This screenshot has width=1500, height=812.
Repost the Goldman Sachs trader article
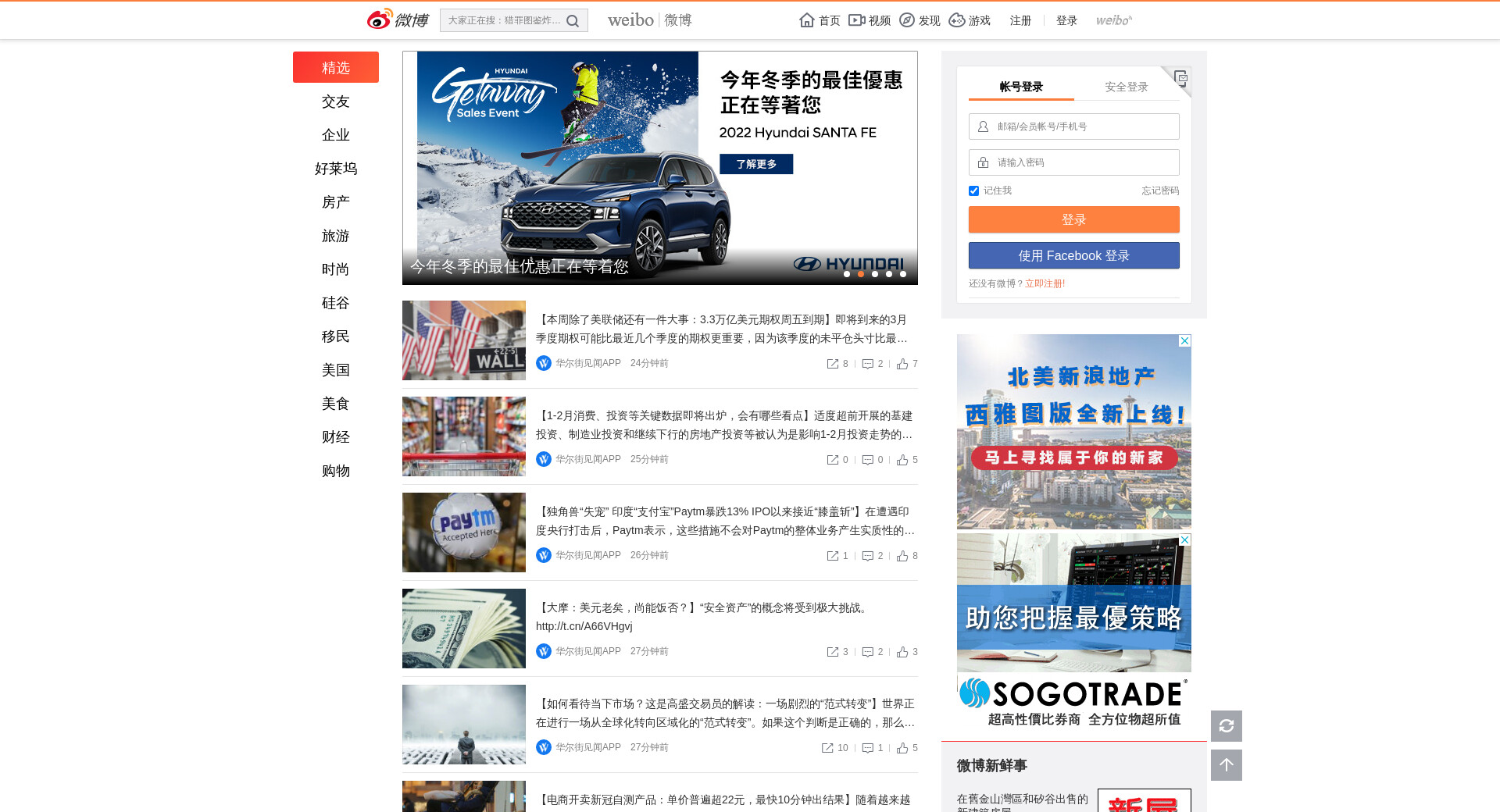(827, 748)
